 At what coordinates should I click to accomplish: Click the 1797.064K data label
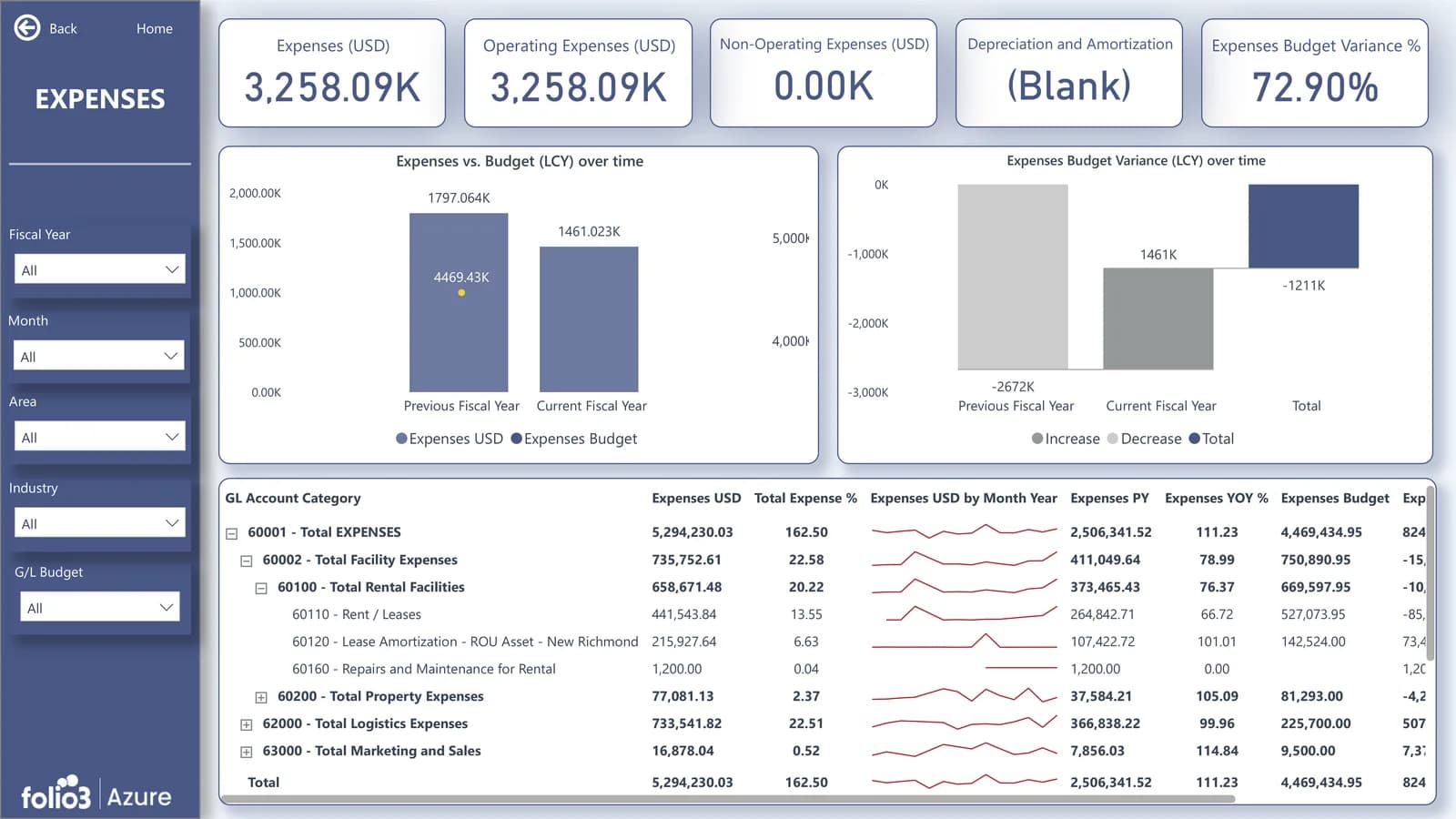pos(459,197)
